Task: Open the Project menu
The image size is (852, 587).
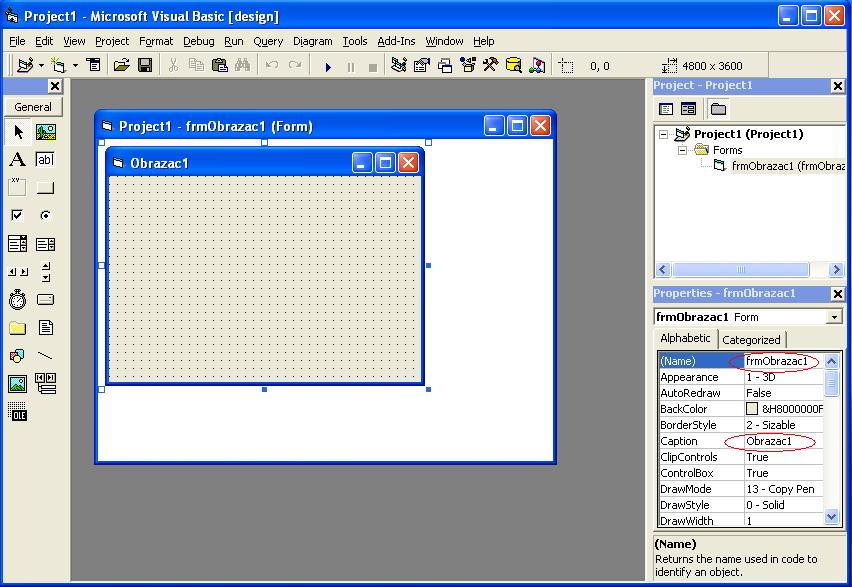Action: click(112, 41)
